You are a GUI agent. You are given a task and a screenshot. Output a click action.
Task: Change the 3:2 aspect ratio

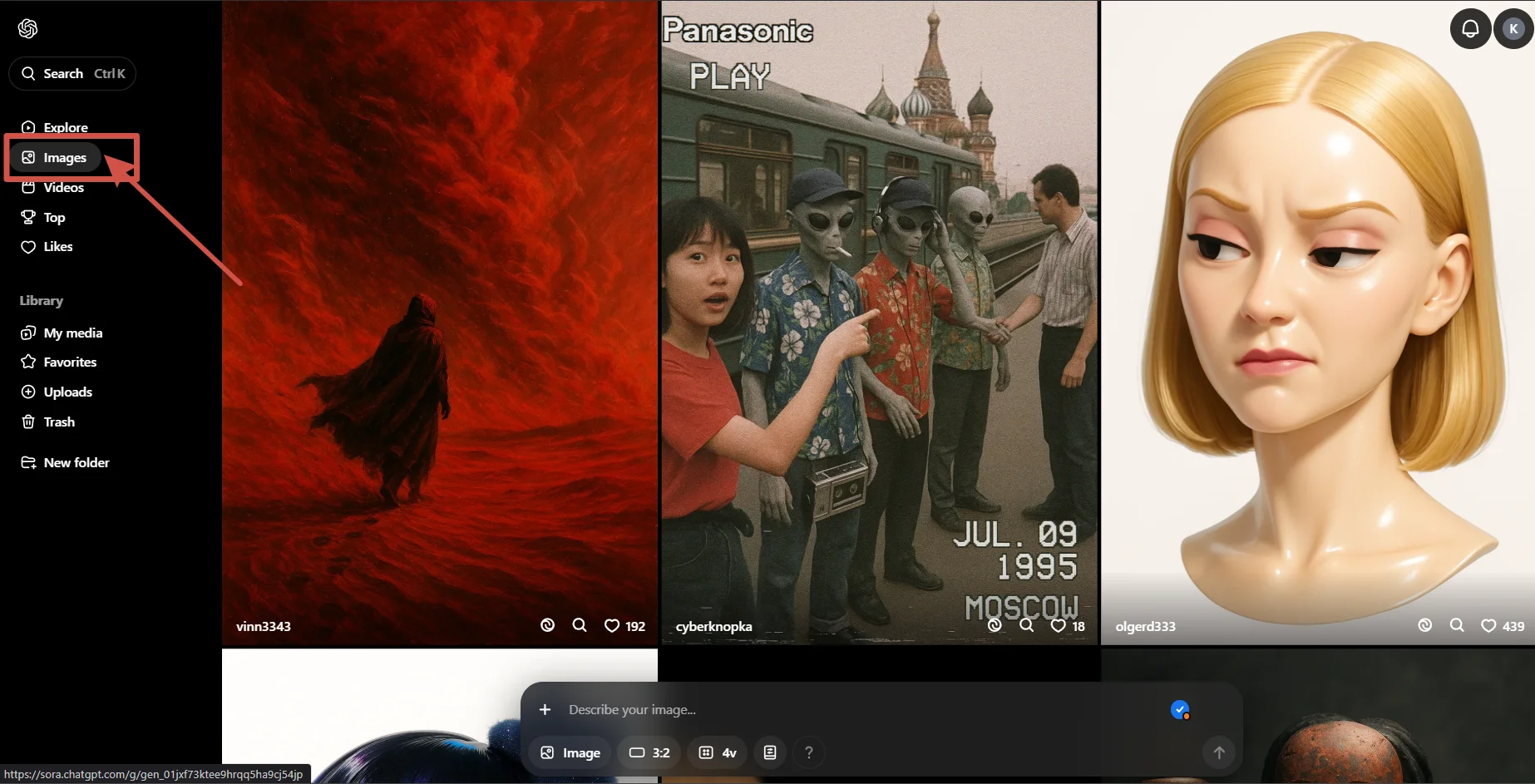[x=649, y=752]
